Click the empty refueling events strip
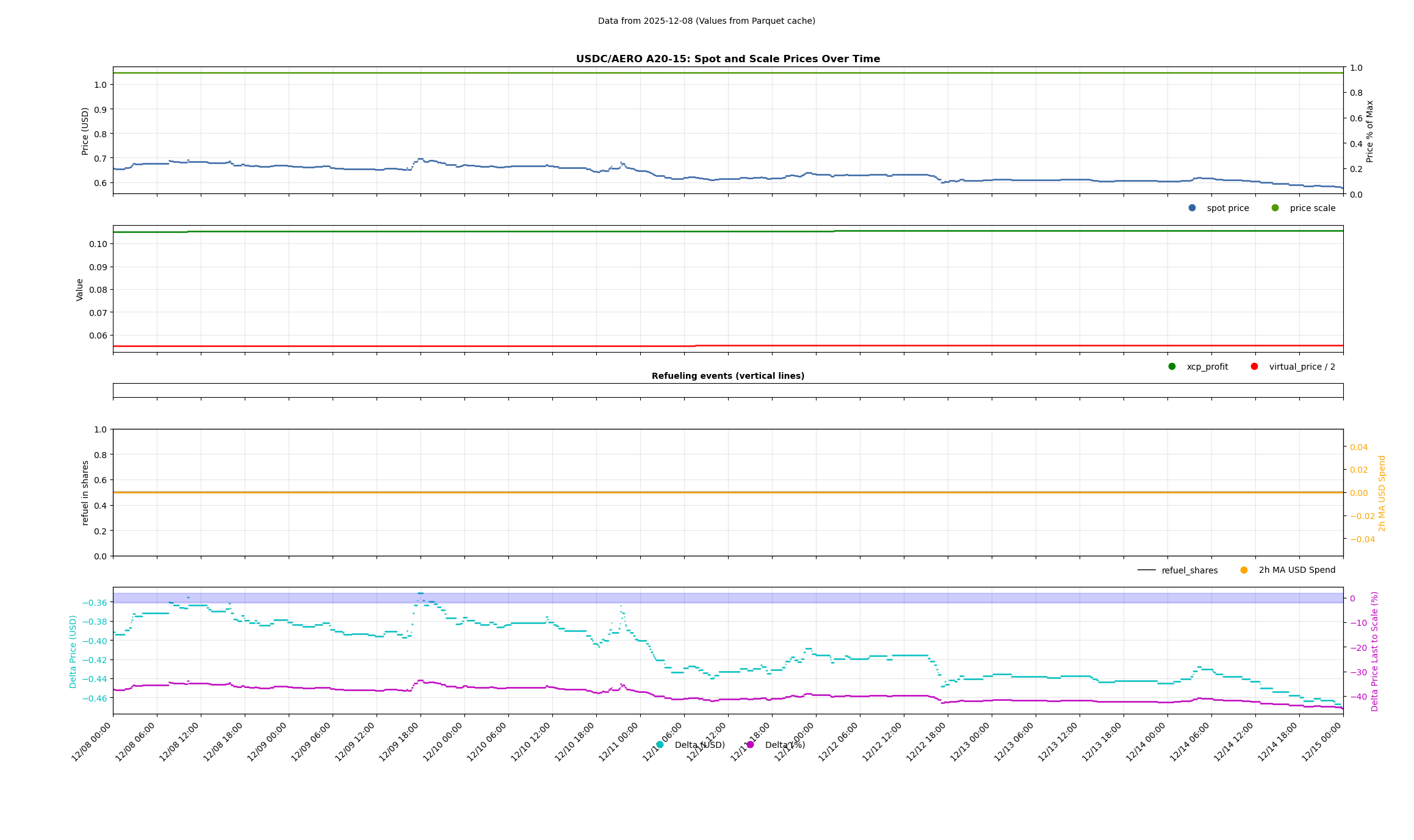Screen dimensions: 1414x840 [727, 390]
